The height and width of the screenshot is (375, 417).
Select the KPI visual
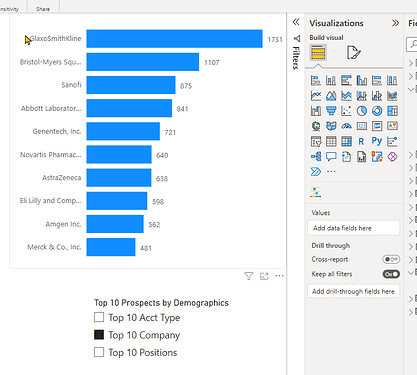[x=392, y=126]
